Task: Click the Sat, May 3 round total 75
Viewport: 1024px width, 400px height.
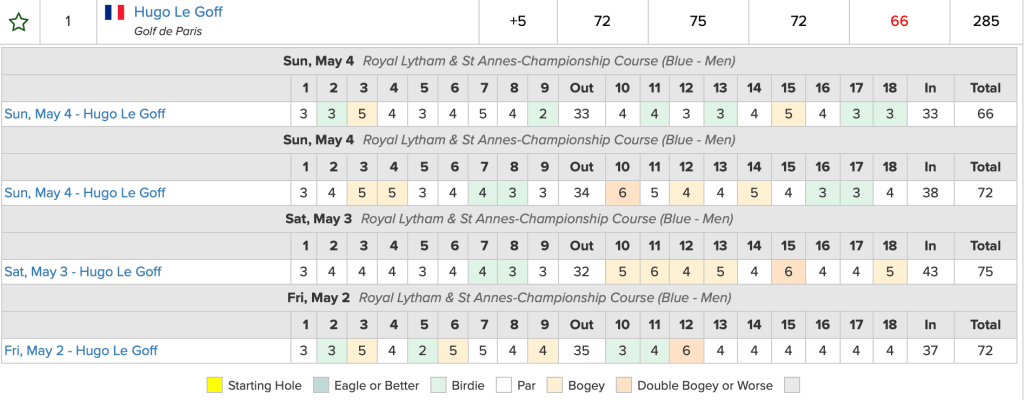Action: coord(985,271)
